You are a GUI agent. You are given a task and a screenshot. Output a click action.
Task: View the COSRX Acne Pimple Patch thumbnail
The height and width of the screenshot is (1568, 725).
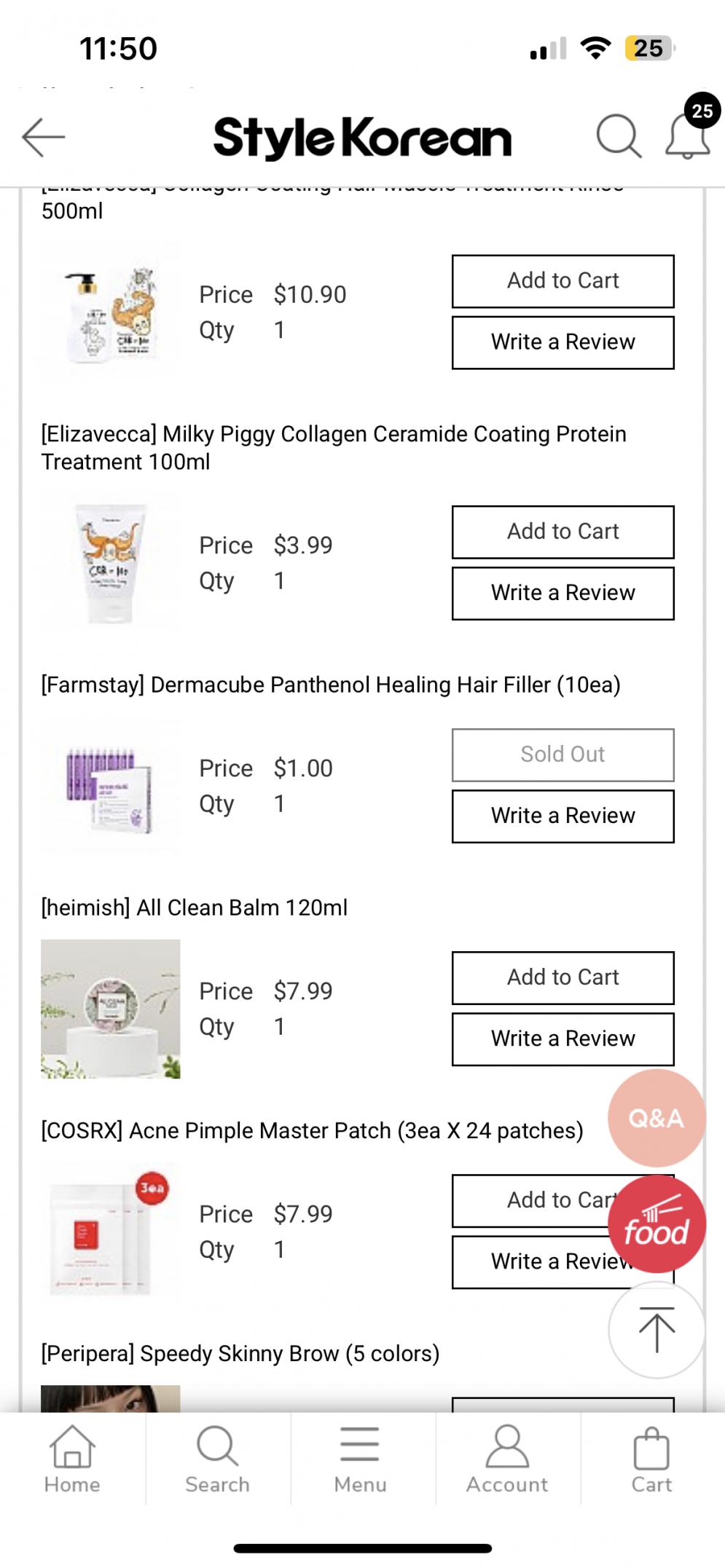[111, 1231]
